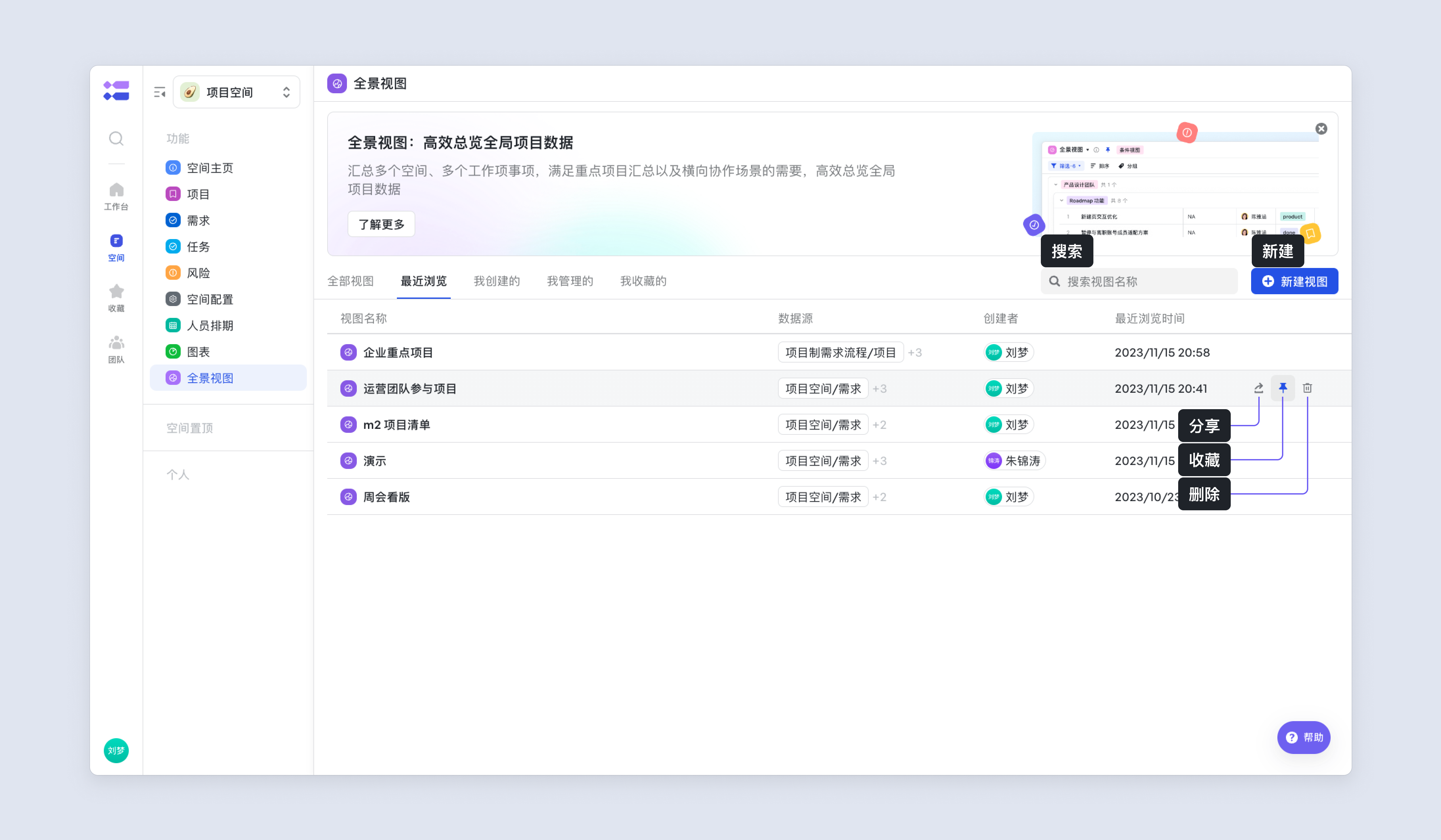Open 风险 in the sidebar
This screenshot has width=1441, height=840.
point(228,273)
